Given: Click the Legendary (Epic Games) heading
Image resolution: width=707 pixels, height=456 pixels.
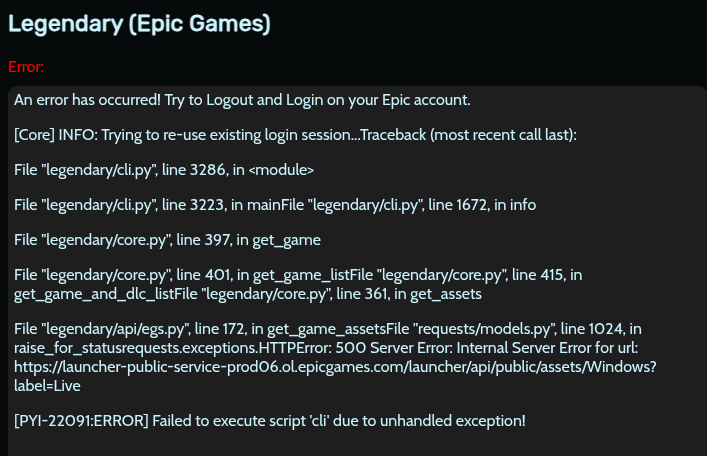Looking at the screenshot, I should click(139, 22).
